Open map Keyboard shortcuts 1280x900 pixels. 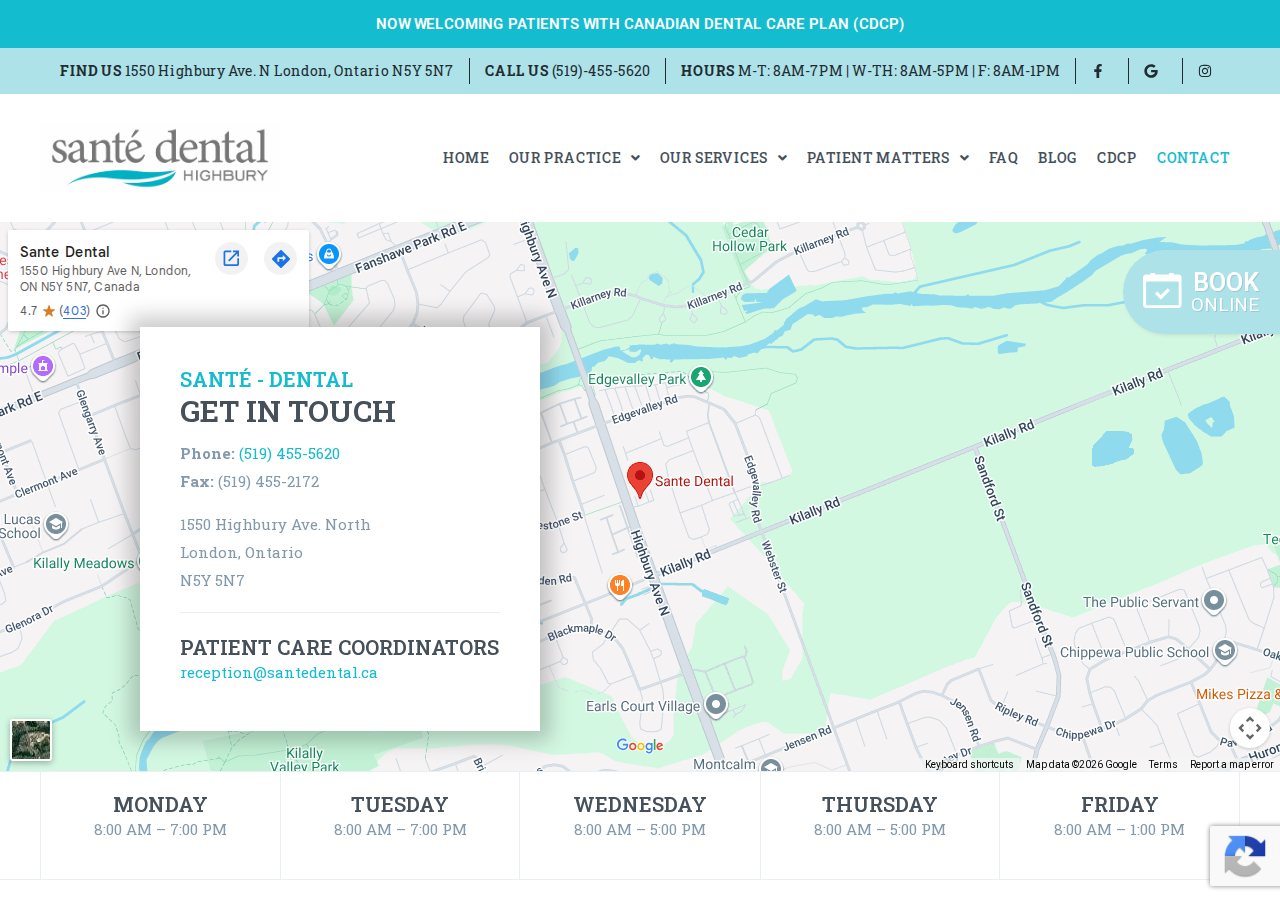click(x=969, y=765)
